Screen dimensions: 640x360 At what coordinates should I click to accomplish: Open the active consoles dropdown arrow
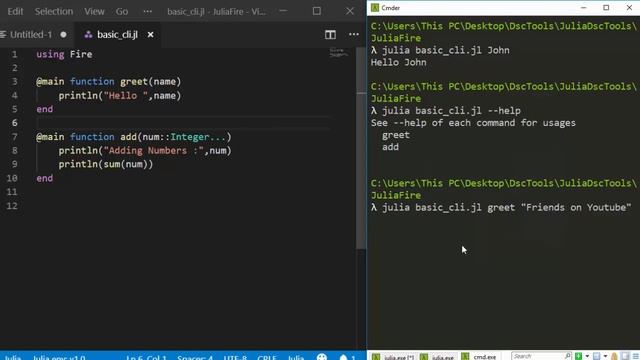pos(605,356)
